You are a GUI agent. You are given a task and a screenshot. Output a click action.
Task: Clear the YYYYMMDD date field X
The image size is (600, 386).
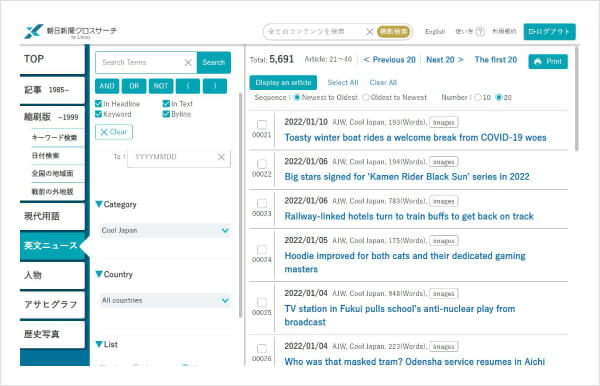221,157
